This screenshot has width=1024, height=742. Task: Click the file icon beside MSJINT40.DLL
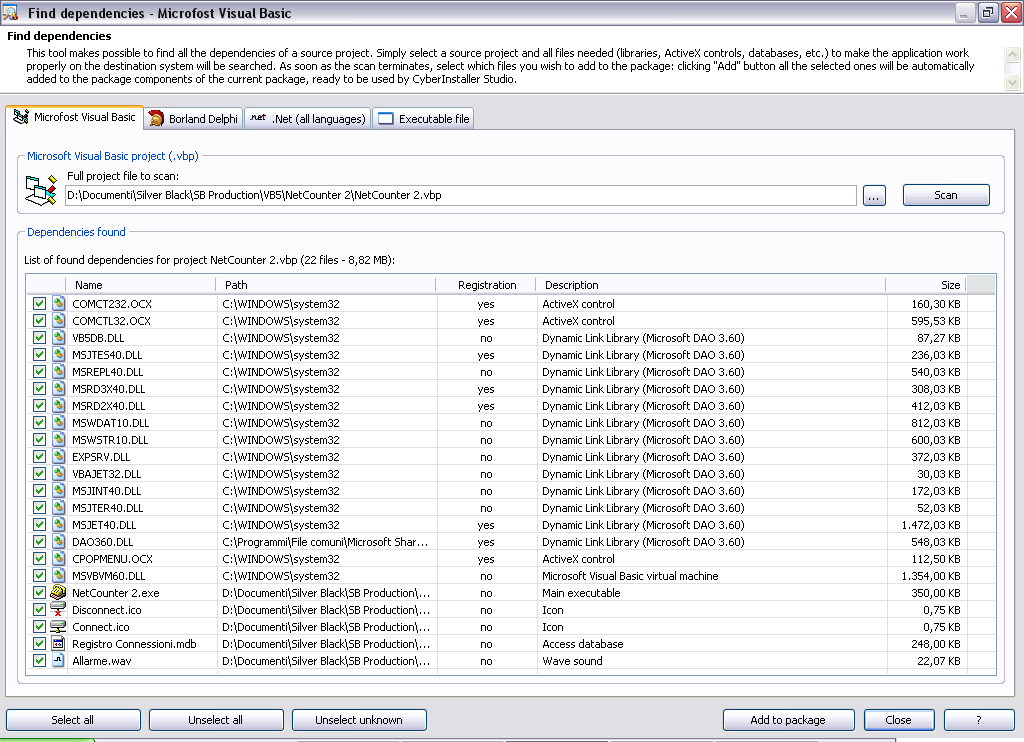59,491
